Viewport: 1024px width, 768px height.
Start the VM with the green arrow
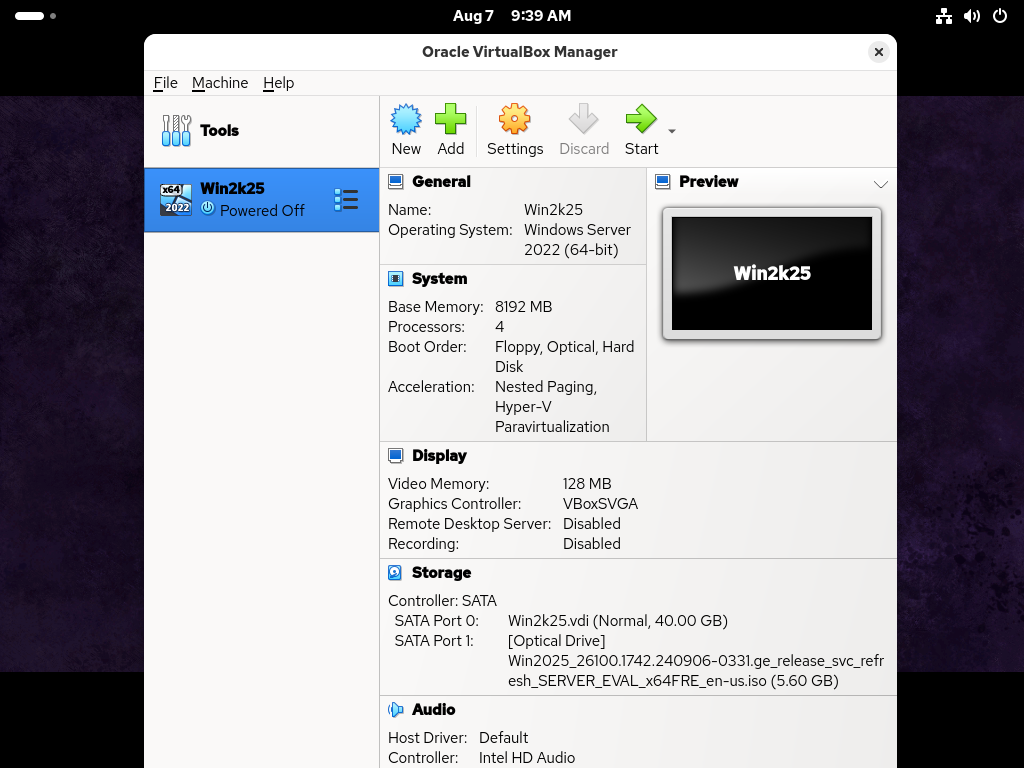(x=640, y=120)
